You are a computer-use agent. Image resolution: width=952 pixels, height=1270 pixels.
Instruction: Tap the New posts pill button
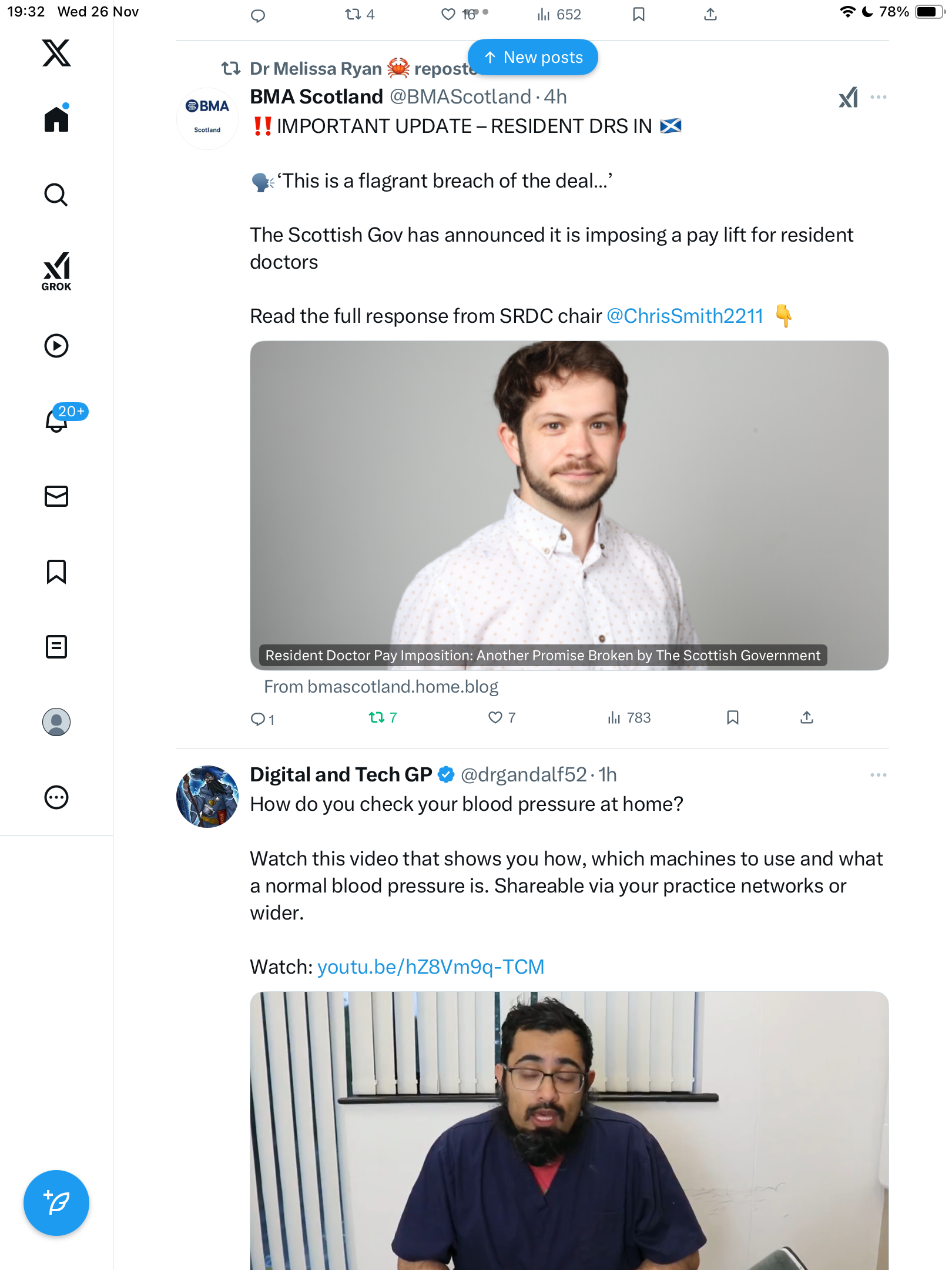pos(533,58)
